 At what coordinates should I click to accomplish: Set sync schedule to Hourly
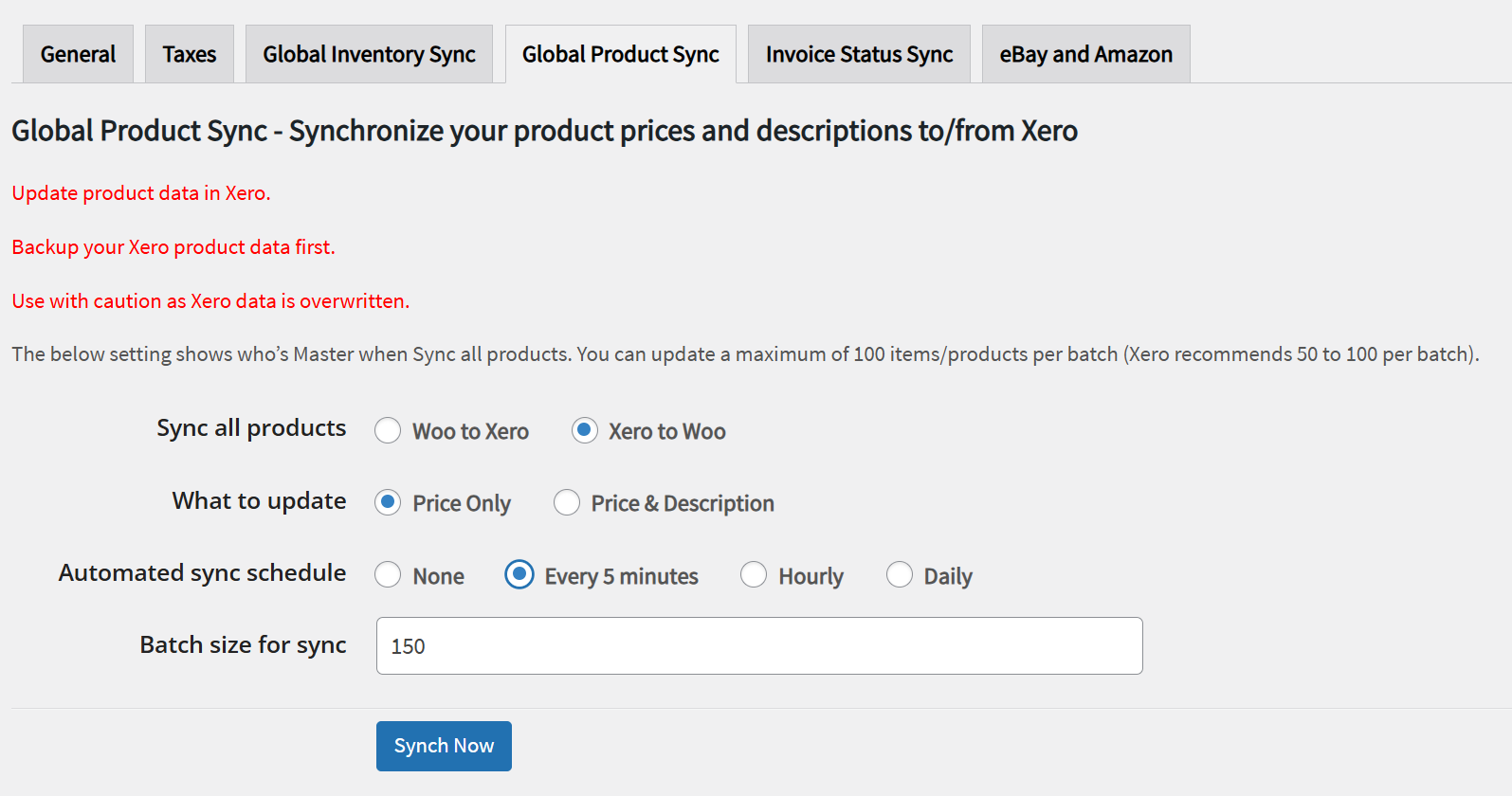pos(754,575)
